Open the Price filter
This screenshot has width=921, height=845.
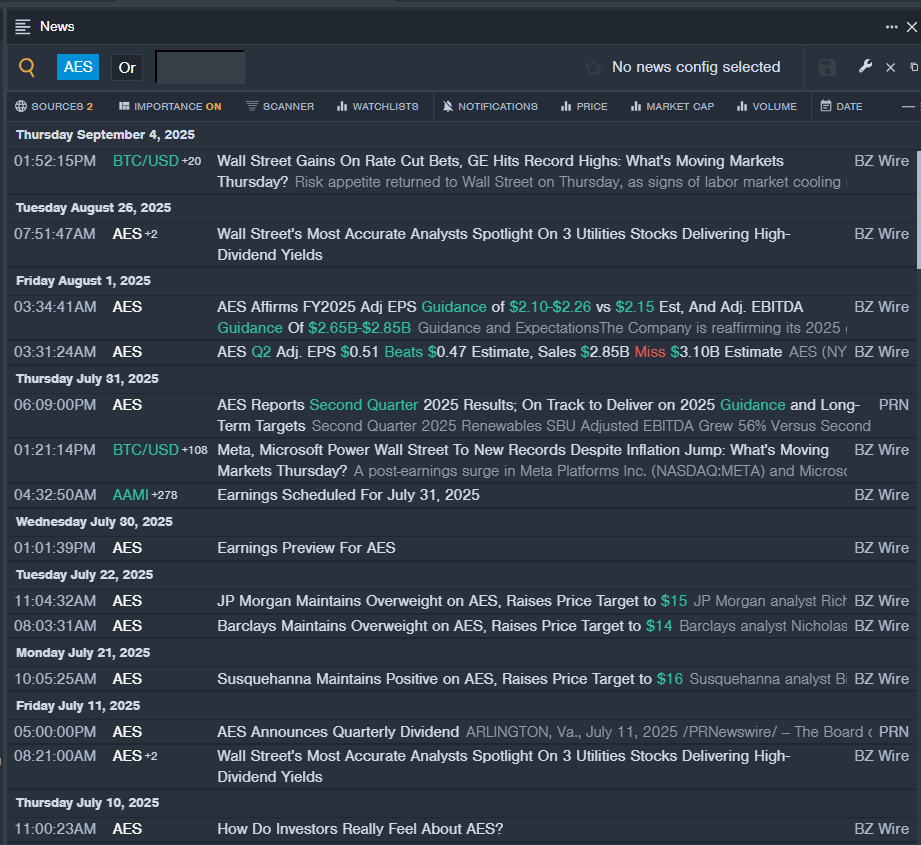(584, 106)
